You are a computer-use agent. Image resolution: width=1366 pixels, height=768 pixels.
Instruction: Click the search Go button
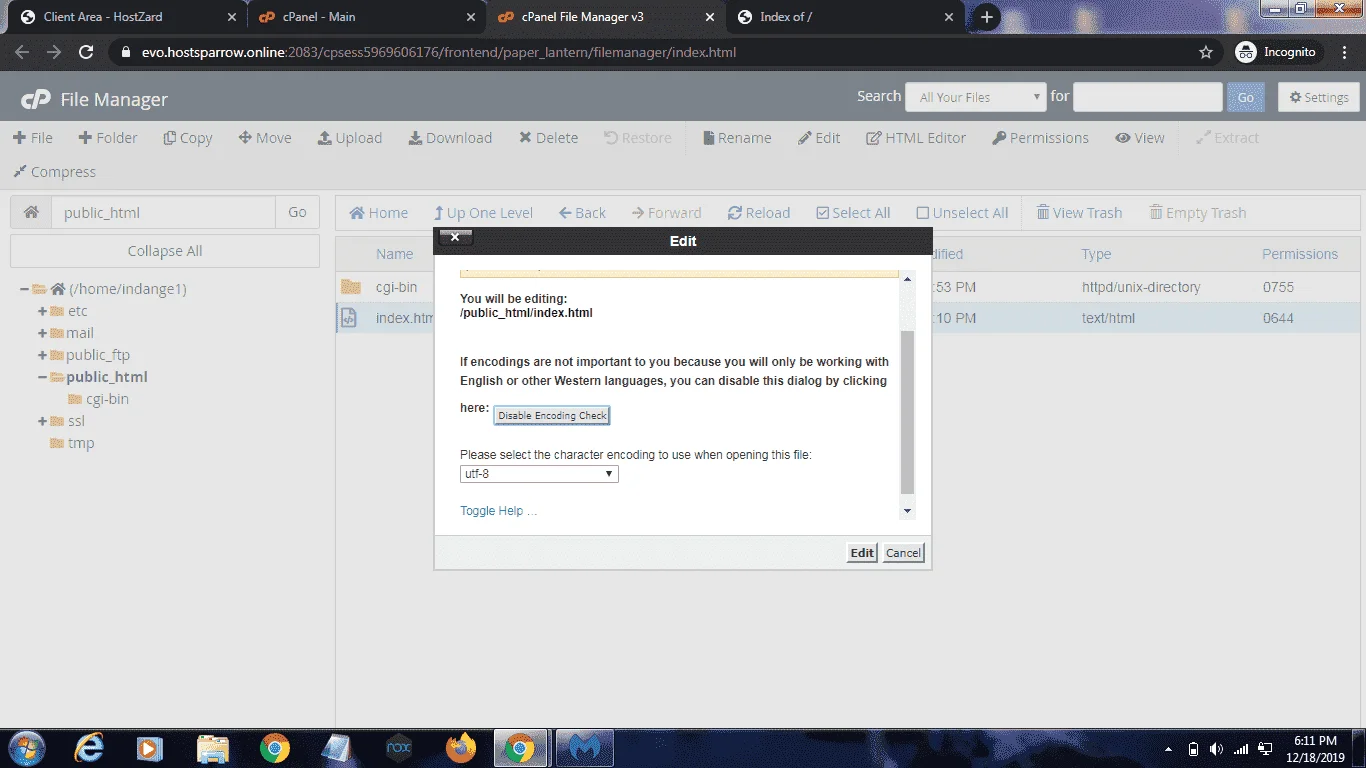pos(1246,97)
